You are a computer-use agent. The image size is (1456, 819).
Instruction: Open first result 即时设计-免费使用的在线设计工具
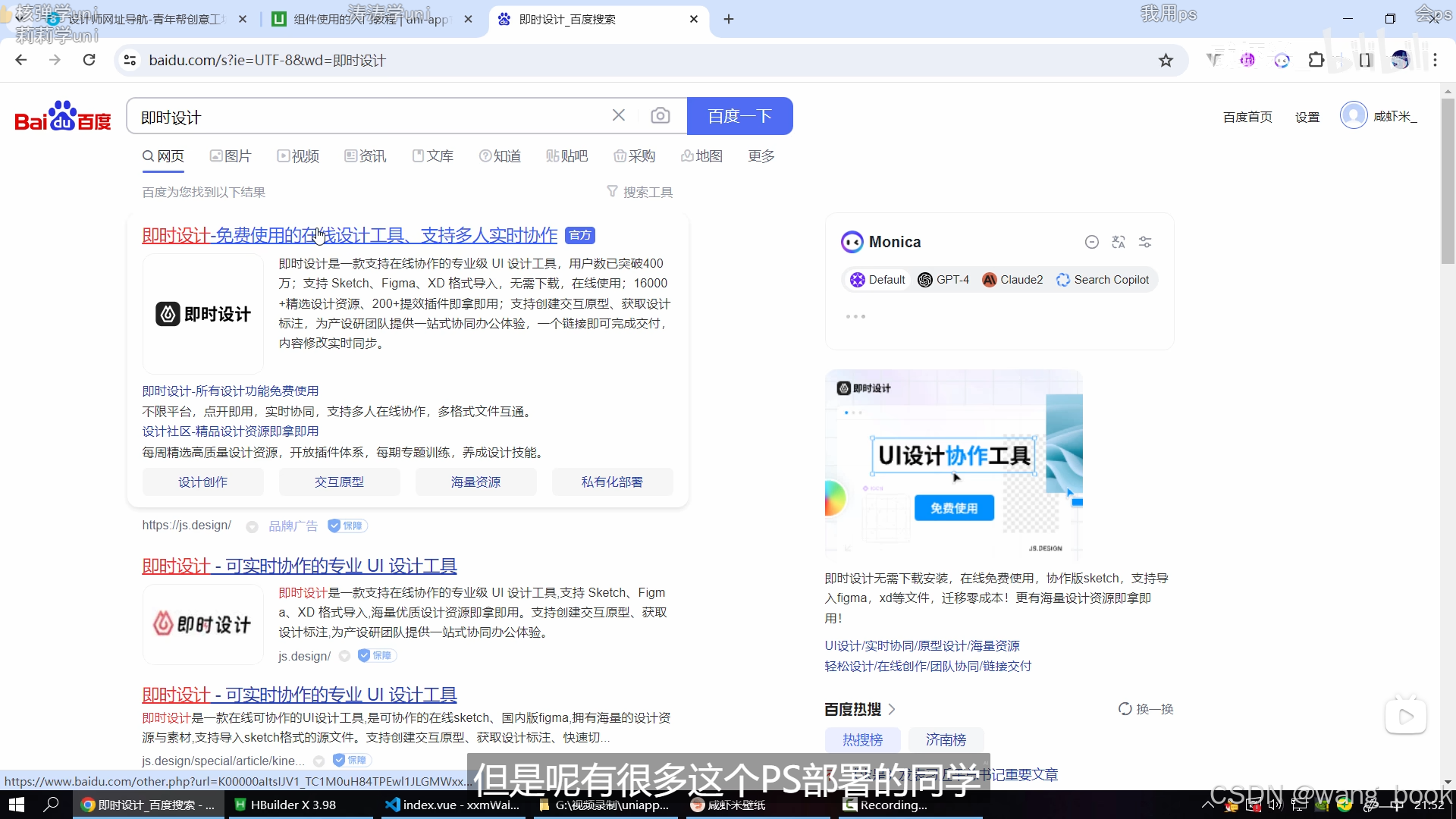[x=350, y=235]
